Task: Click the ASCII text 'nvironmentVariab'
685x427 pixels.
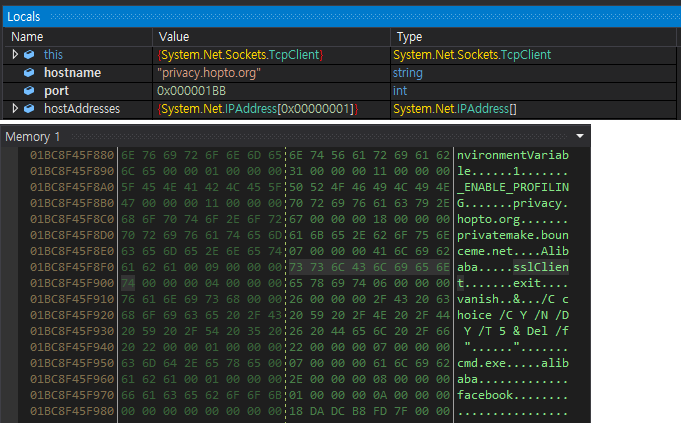Action: [x=513, y=155]
